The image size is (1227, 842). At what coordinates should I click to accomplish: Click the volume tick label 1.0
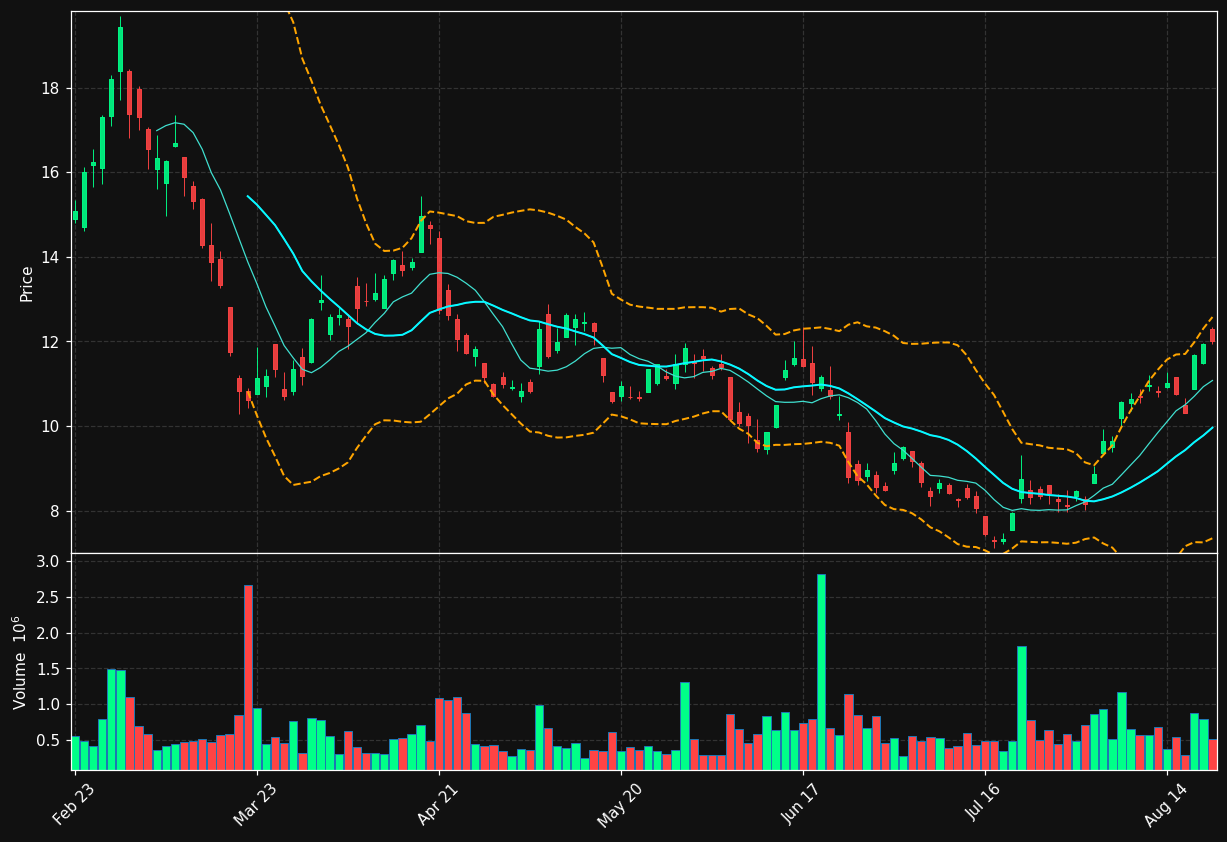[x=49, y=705]
